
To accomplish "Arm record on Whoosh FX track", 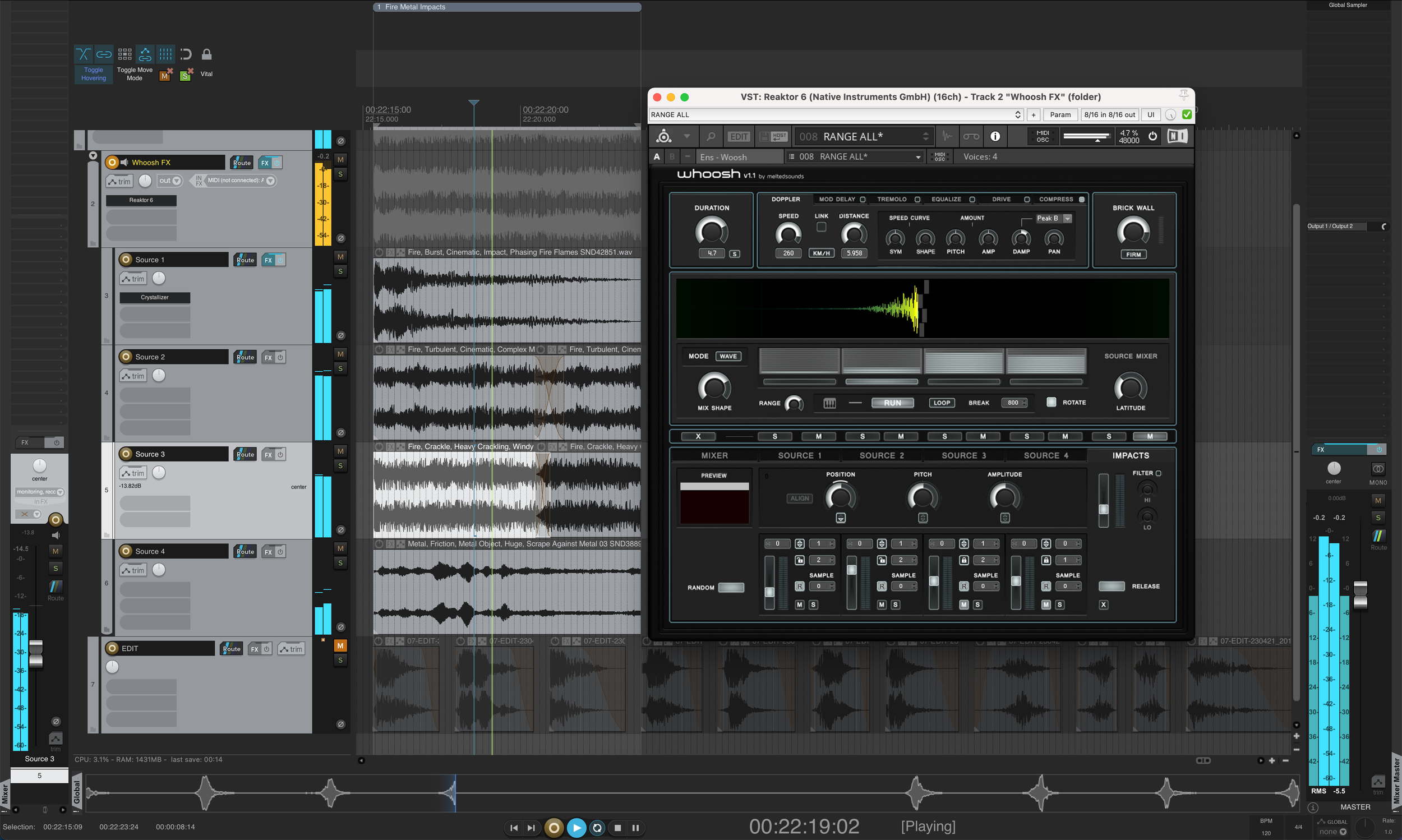I will tap(112, 163).
